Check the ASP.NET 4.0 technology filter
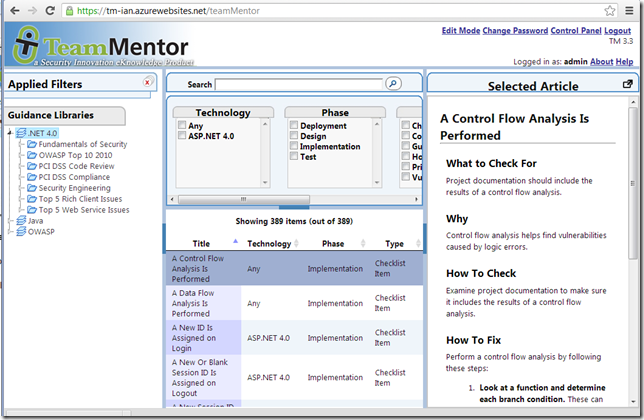 (181, 136)
